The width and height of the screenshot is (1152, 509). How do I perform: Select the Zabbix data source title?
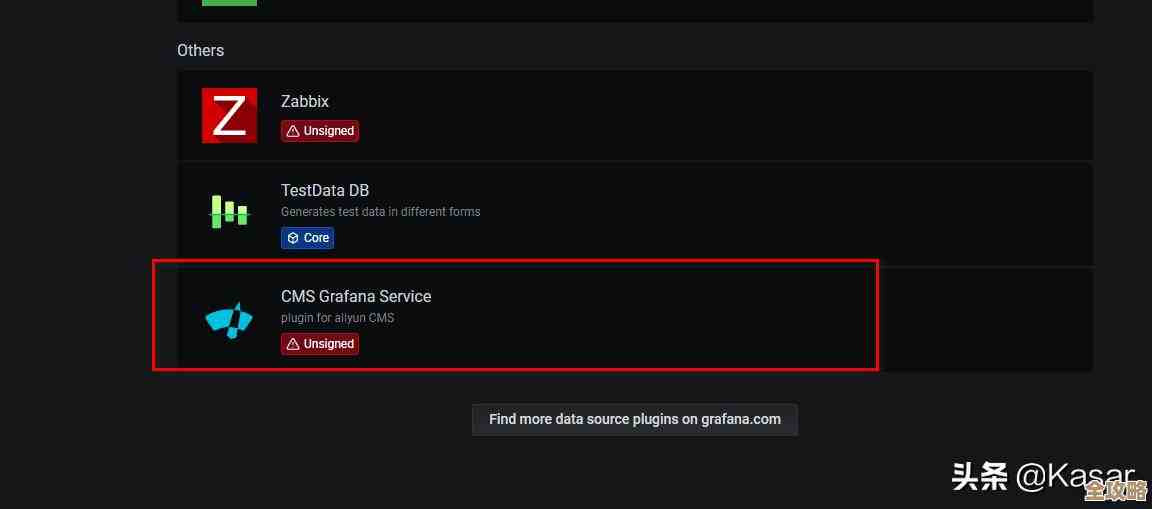[x=305, y=101]
